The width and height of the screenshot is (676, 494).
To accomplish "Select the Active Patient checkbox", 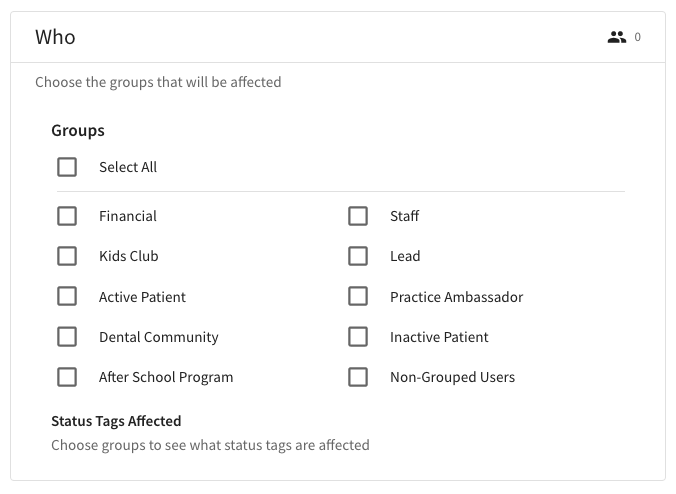I will (67, 297).
